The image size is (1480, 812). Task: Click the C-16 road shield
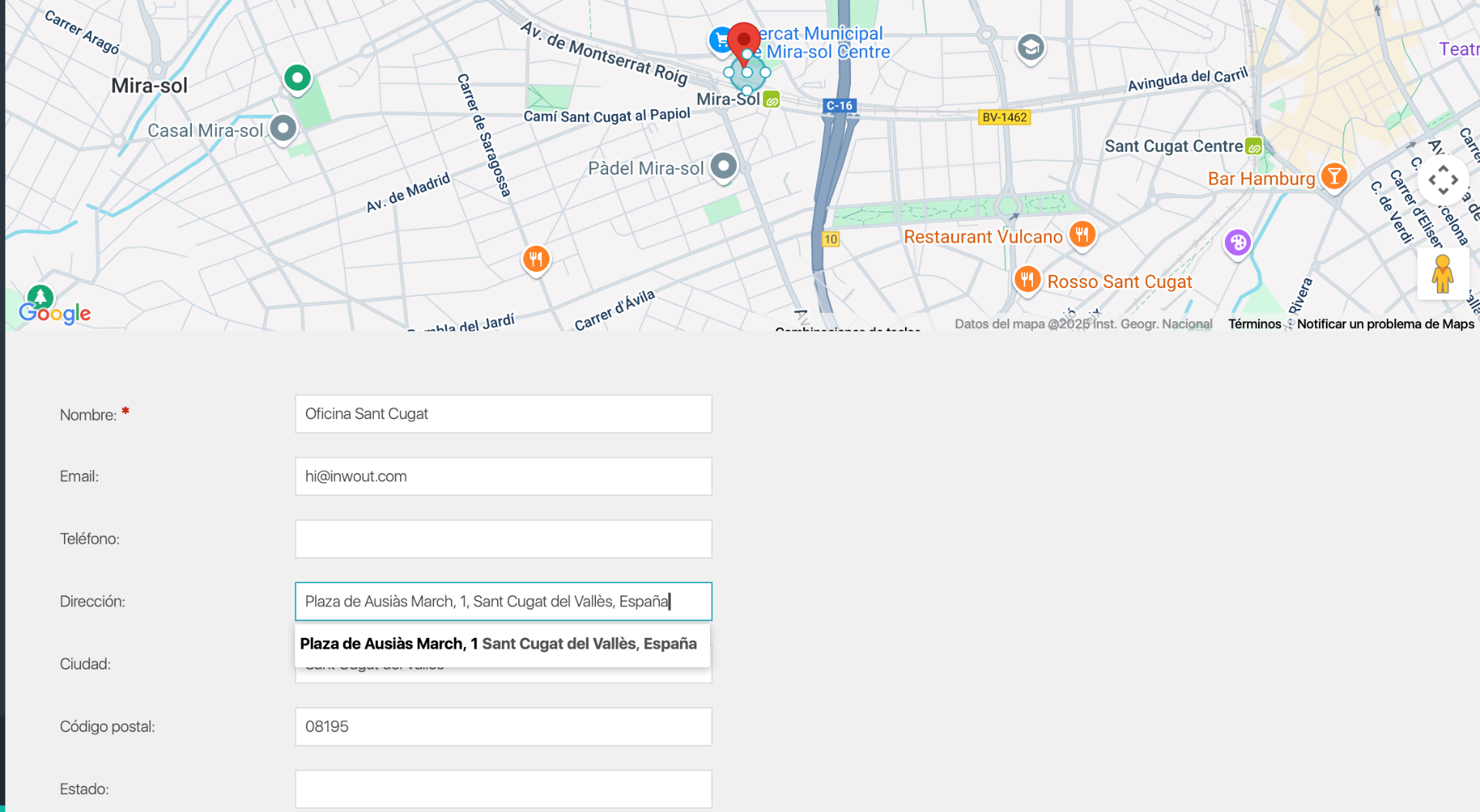pyautogui.click(x=839, y=106)
